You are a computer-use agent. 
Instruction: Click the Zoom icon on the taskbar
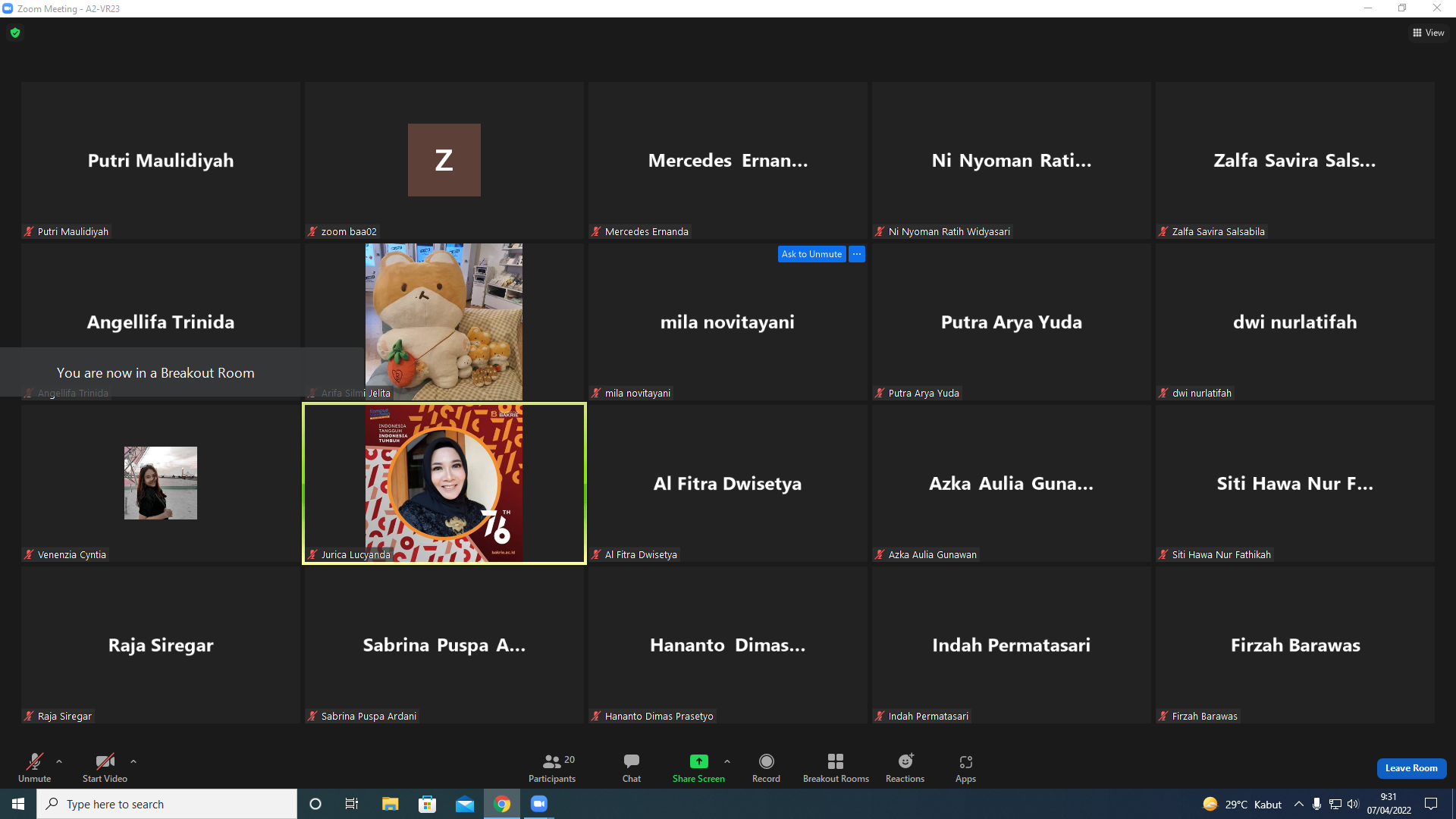(x=539, y=804)
